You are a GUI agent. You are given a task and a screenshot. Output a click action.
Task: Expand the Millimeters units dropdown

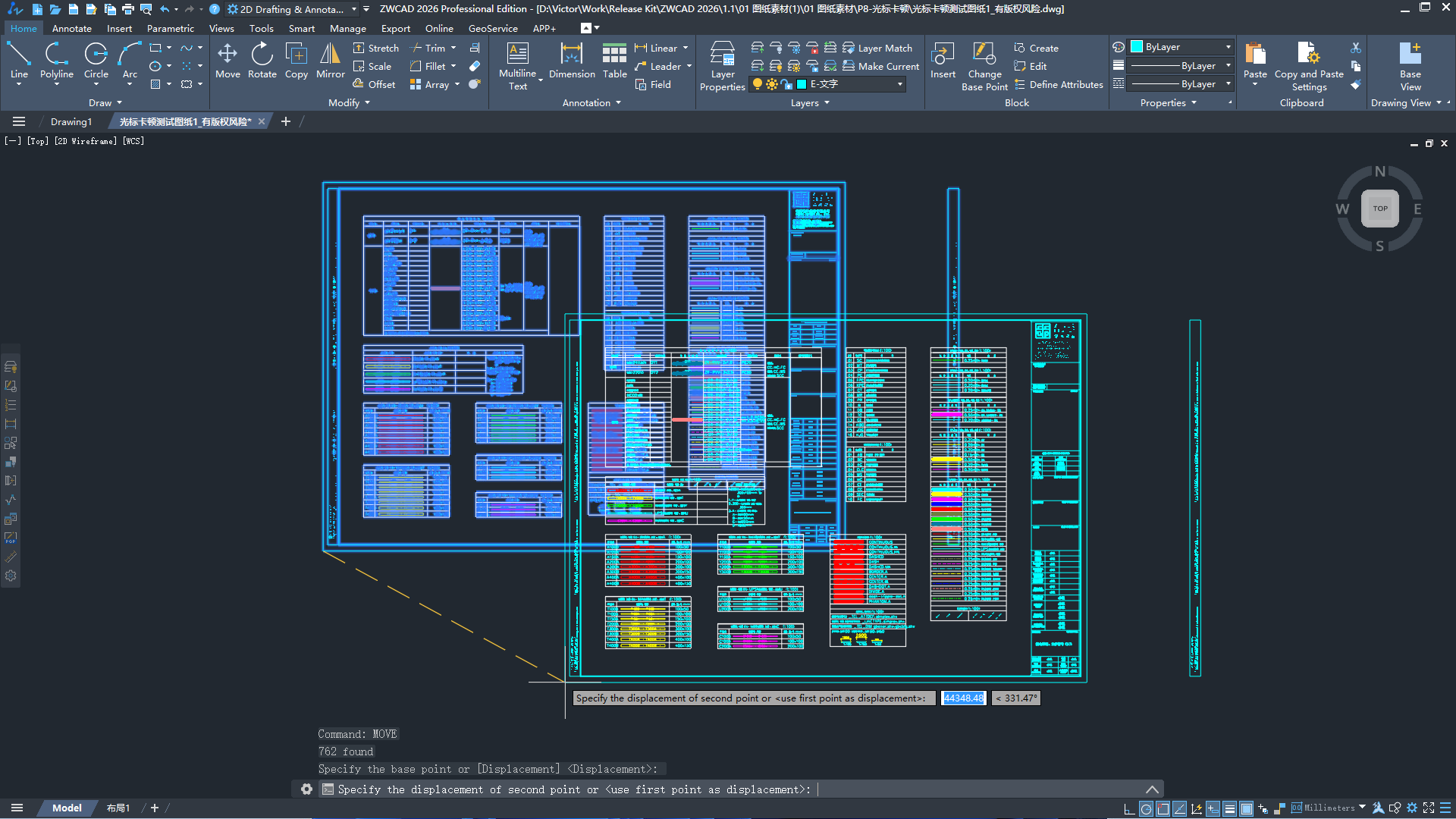tap(1362, 808)
